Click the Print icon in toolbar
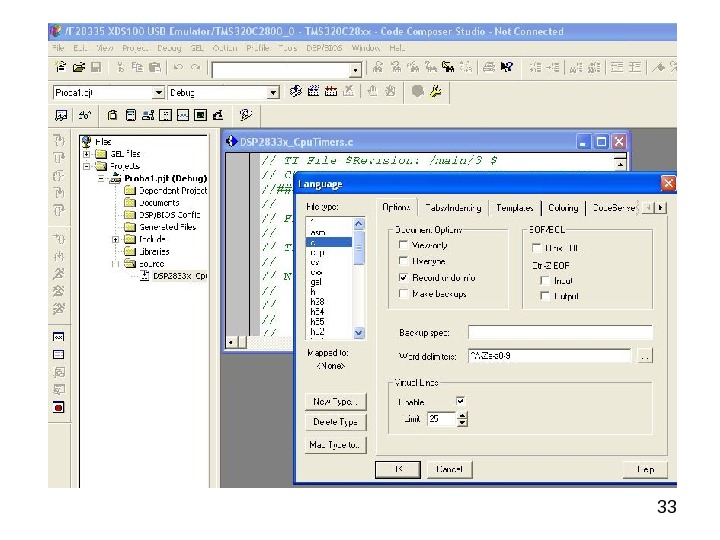Viewport: 720px width, 540px height. coord(489,68)
